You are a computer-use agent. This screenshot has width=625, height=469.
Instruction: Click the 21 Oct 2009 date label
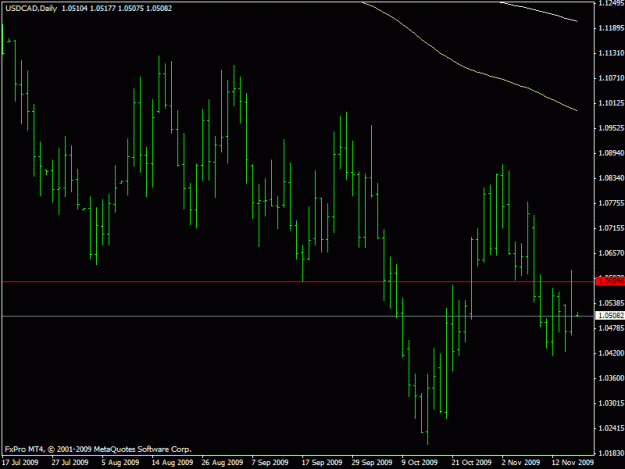pyautogui.click(x=472, y=462)
